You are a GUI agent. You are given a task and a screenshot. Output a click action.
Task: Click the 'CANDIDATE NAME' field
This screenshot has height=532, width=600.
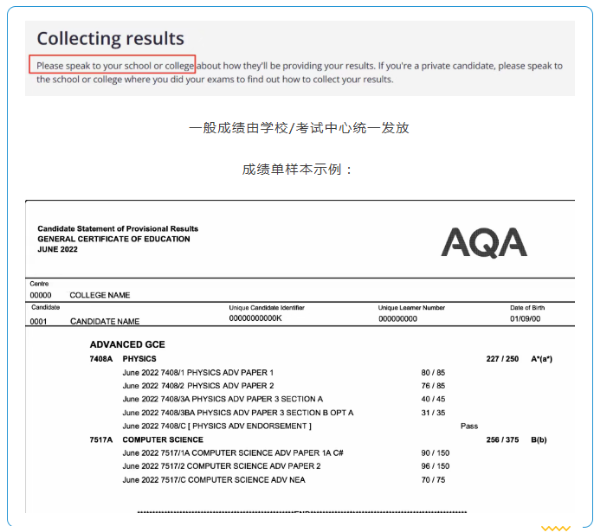coord(105,321)
